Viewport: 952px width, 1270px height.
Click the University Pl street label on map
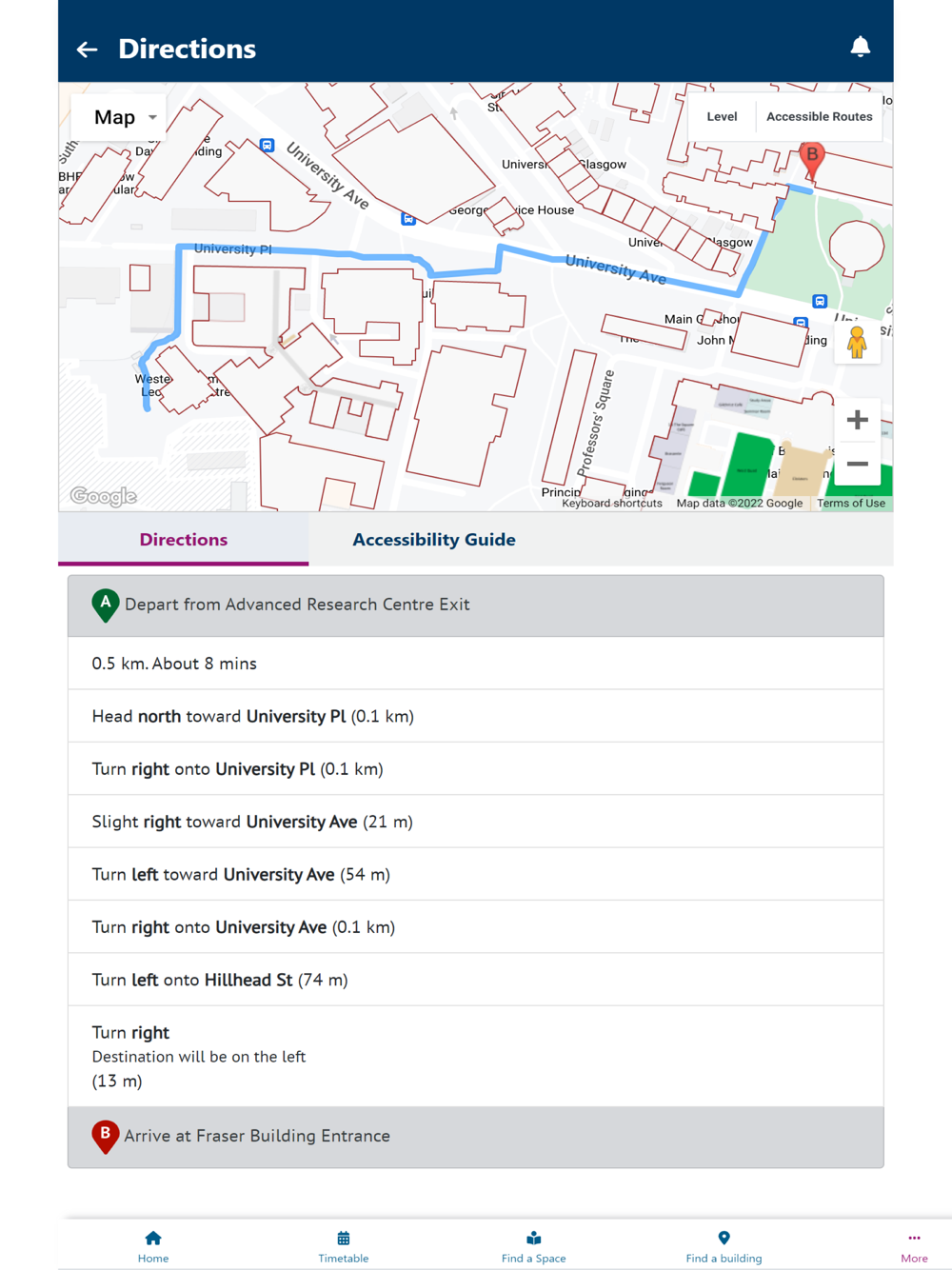pyautogui.click(x=233, y=249)
